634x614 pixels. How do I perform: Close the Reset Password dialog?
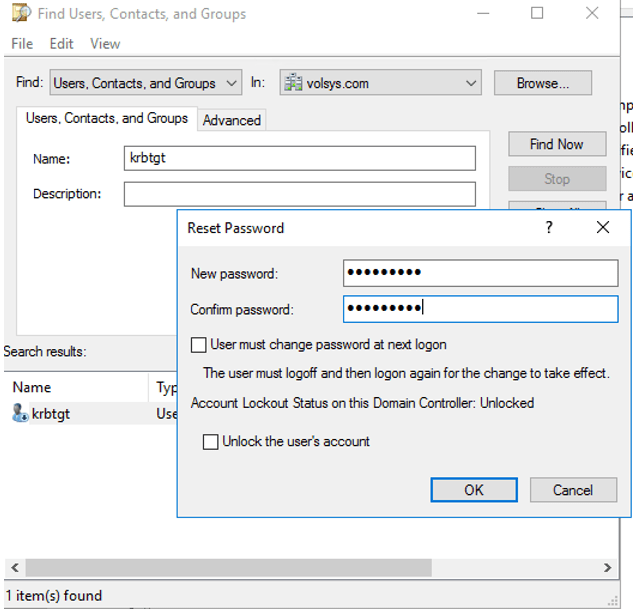602,228
